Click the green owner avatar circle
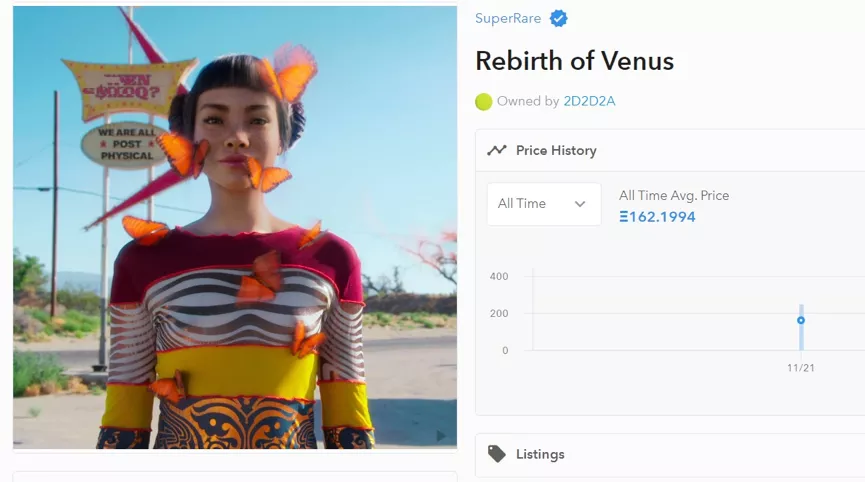The image size is (865, 482). point(483,102)
